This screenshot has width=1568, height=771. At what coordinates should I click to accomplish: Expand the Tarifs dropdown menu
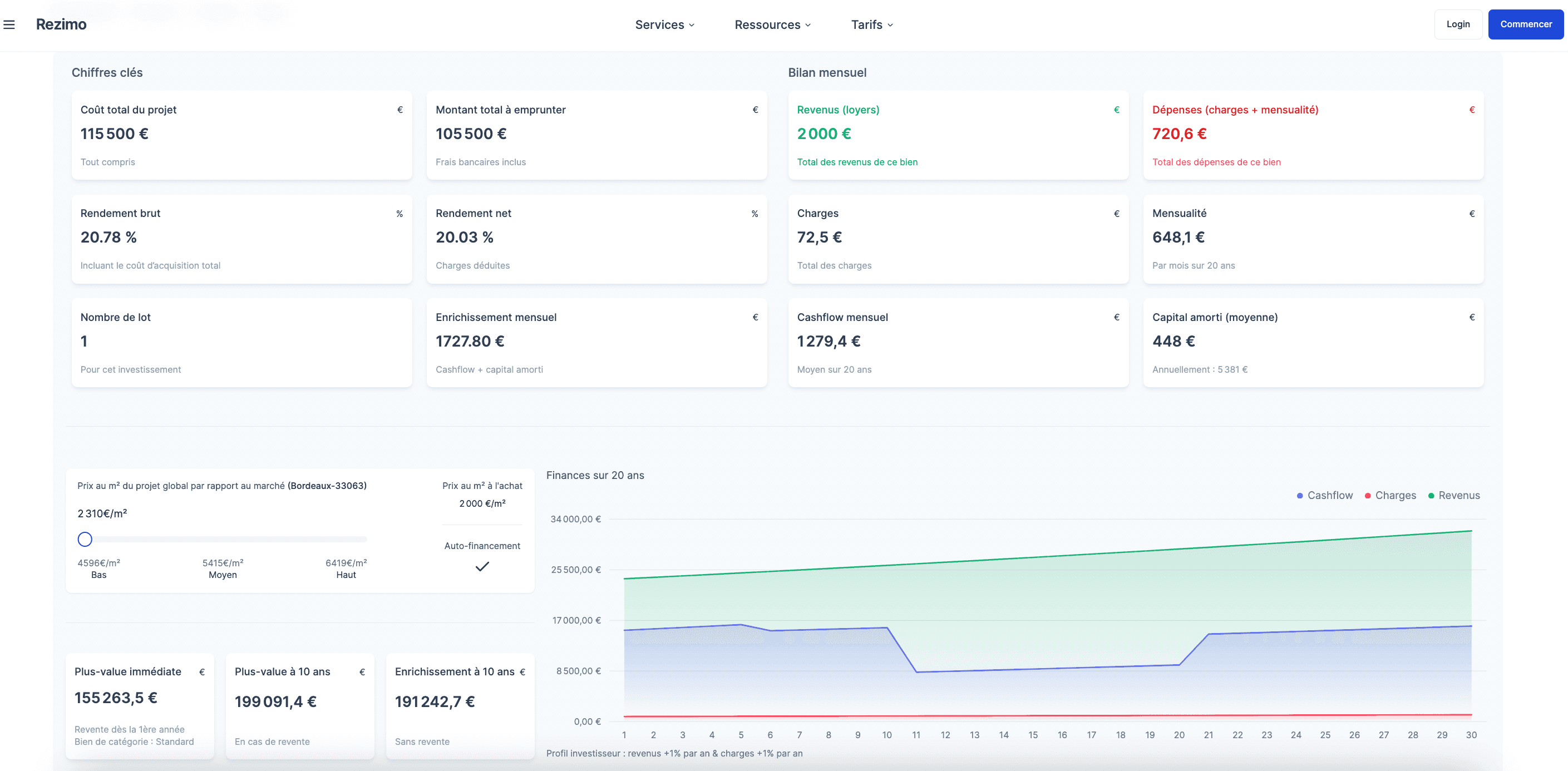coord(872,25)
